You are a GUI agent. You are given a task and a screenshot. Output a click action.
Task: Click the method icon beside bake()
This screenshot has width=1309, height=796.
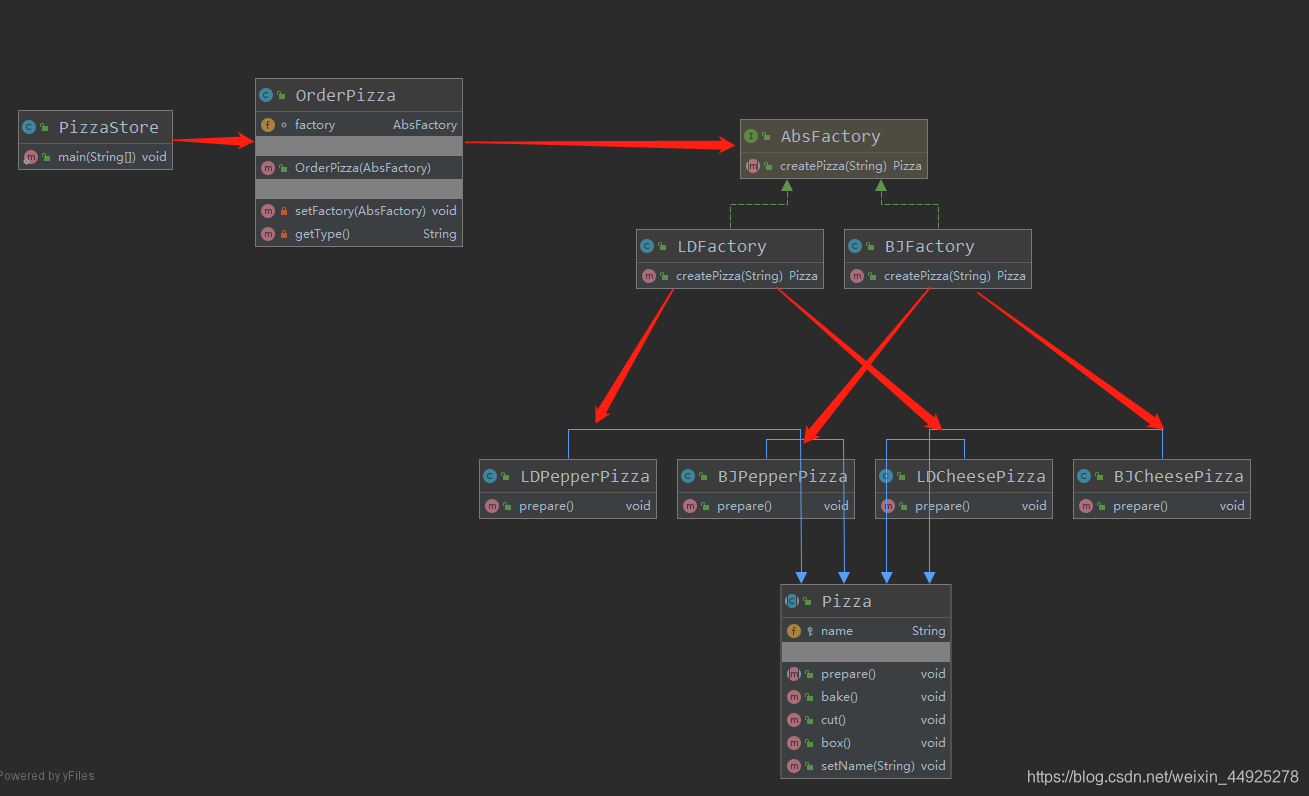point(794,697)
